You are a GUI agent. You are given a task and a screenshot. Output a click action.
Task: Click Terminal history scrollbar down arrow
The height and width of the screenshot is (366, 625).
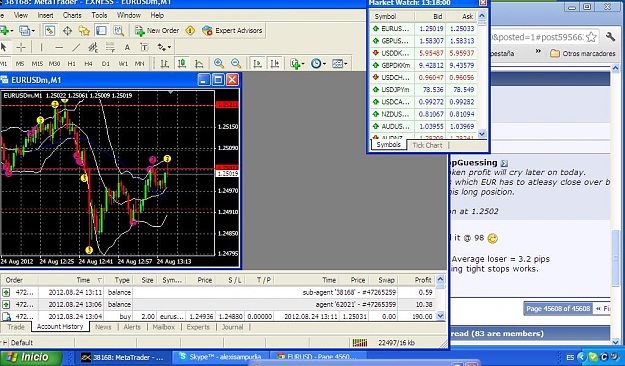(x=440, y=316)
